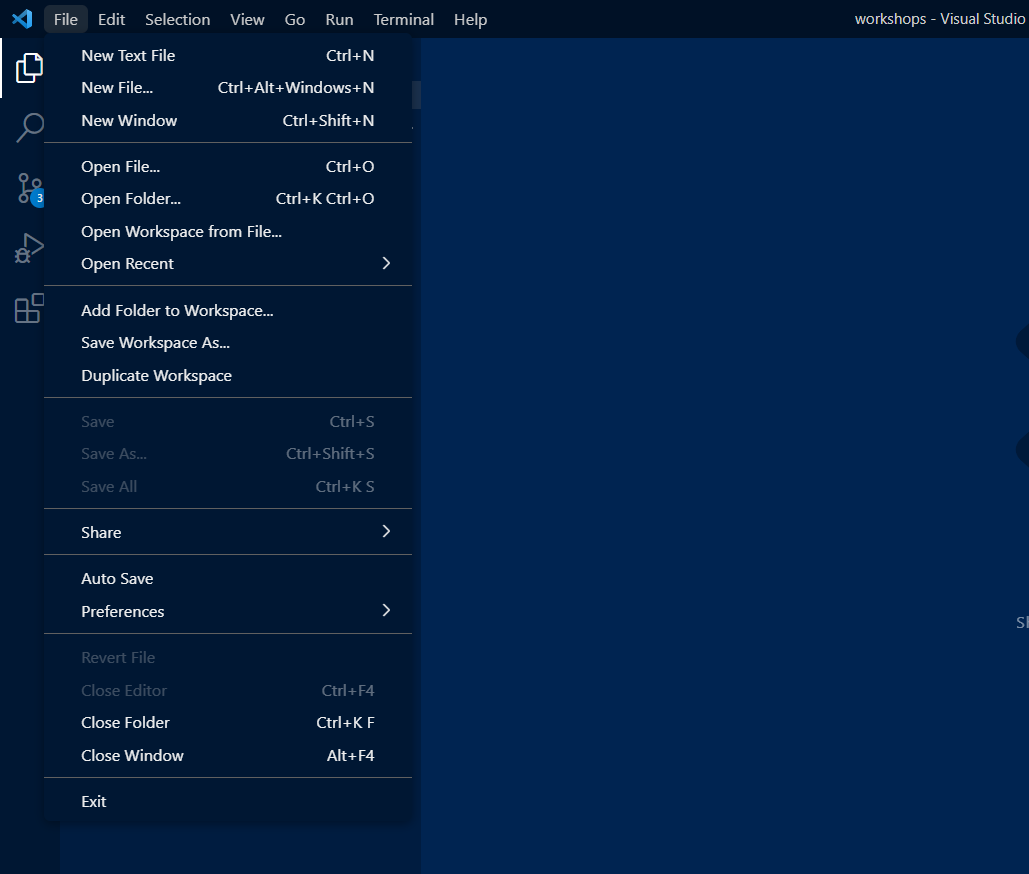Open the Search view icon
The height and width of the screenshot is (874, 1029).
tap(29, 128)
